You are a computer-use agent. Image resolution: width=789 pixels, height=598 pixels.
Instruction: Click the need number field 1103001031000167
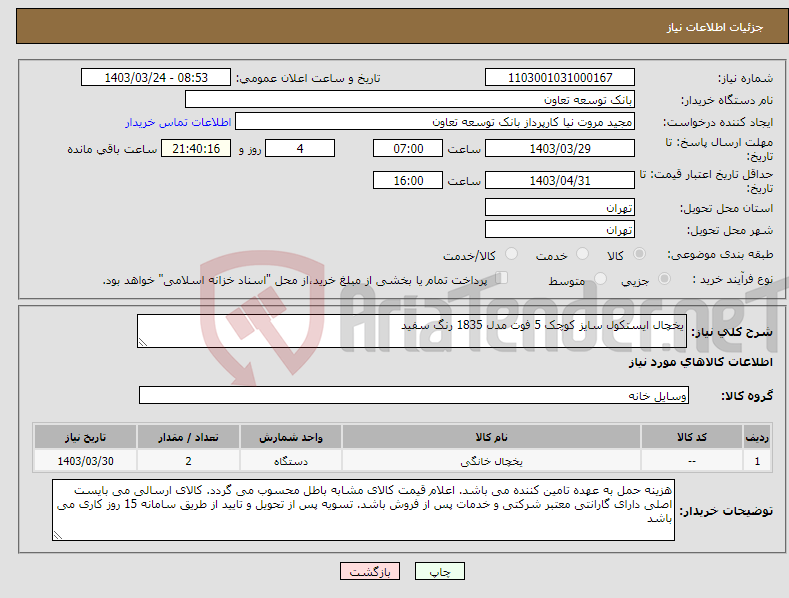click(560, 78)
